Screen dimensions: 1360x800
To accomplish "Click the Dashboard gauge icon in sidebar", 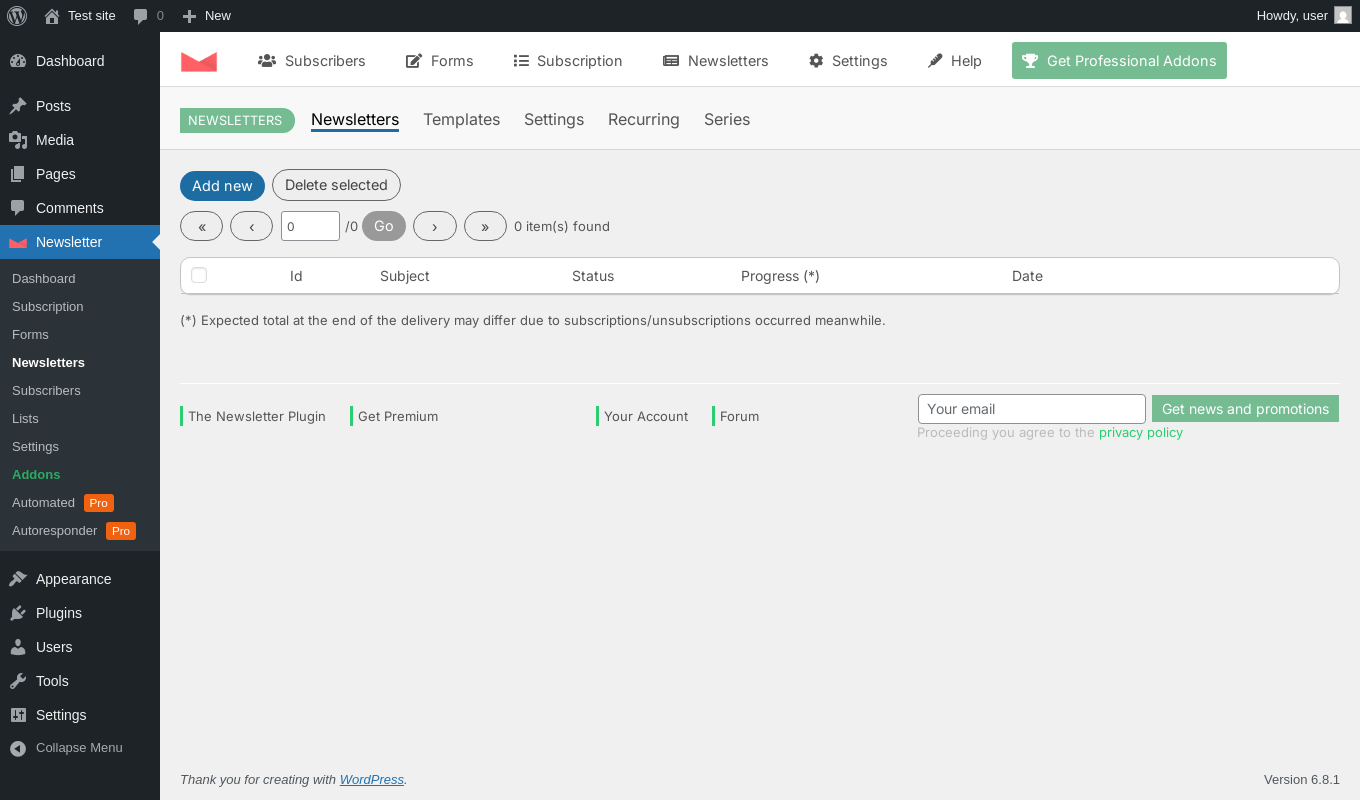I will coord(18,61).
